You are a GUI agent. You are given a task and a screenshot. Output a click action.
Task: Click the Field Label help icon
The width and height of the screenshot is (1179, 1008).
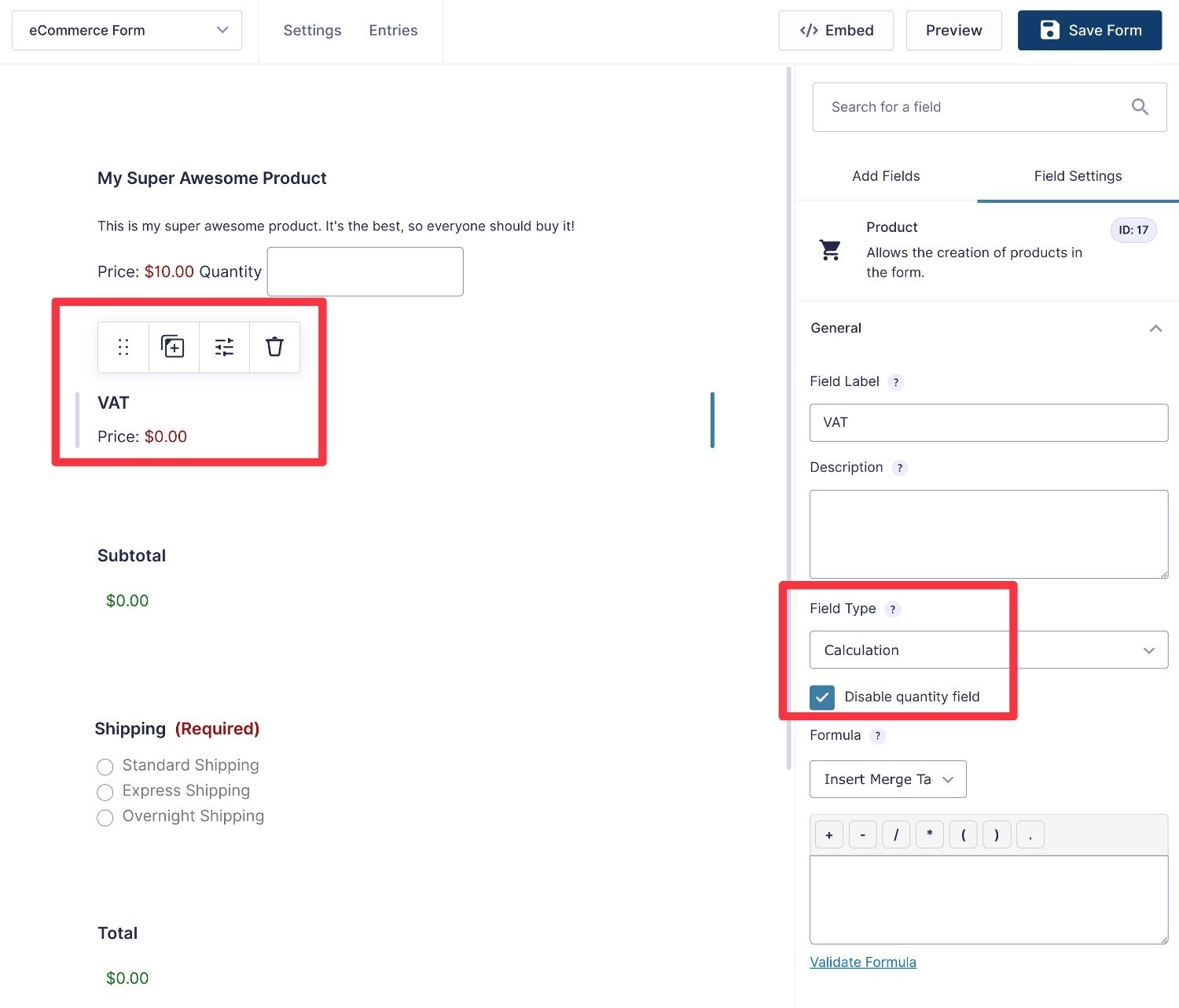(x=895, y=383)
